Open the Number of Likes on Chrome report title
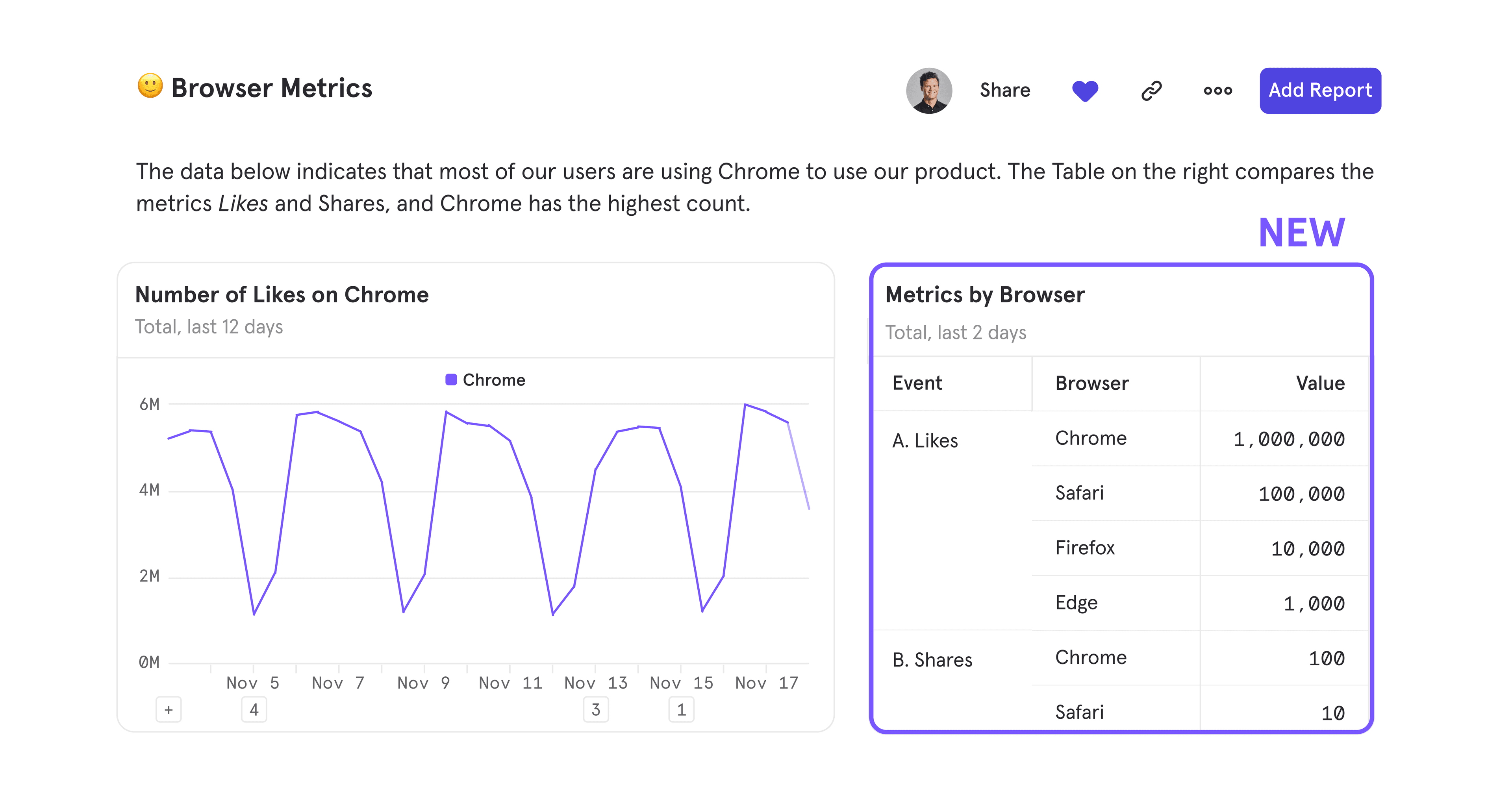Screen dimensions: 1512x796 [282, 295]
